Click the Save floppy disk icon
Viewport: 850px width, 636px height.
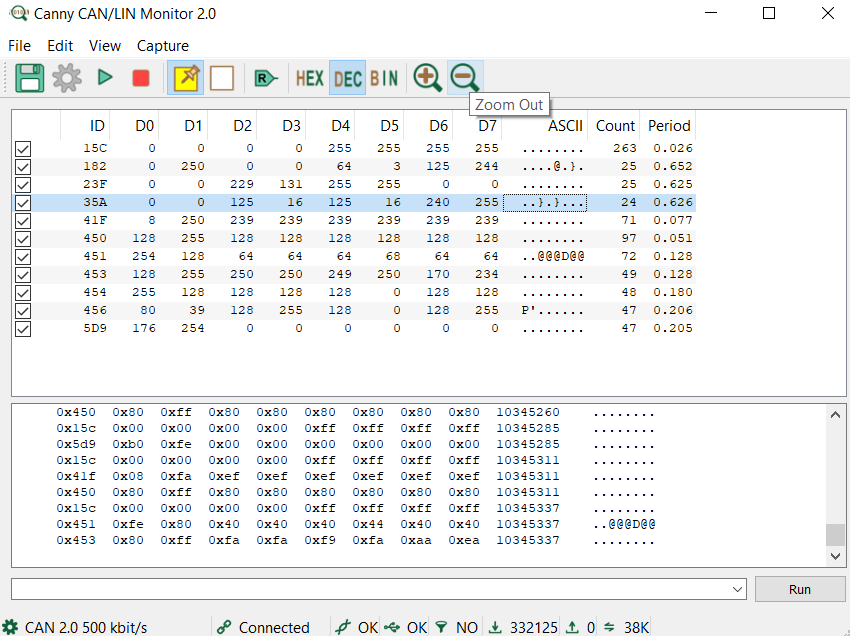pyautogui.click(x=29, y=78)
